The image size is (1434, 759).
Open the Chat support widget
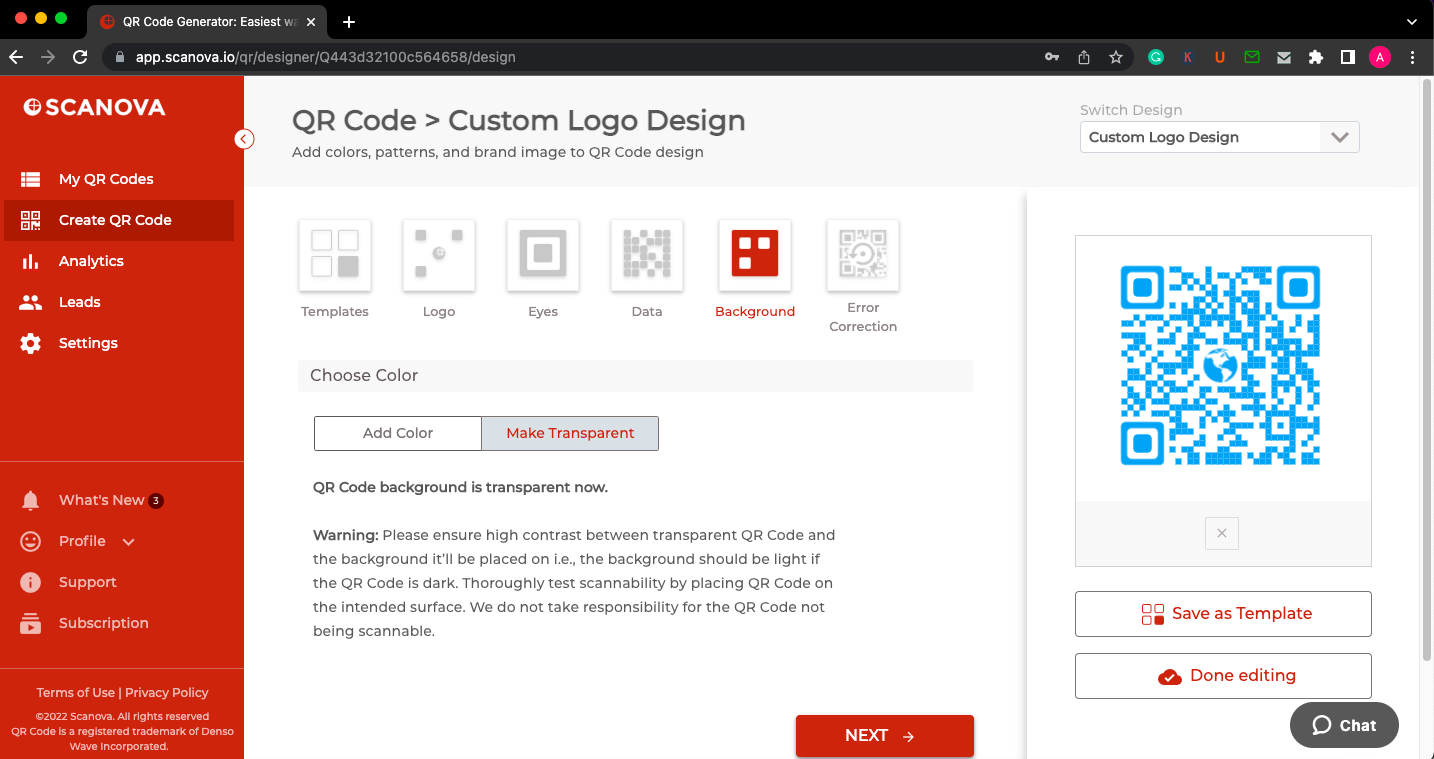tap(1343, 725)
